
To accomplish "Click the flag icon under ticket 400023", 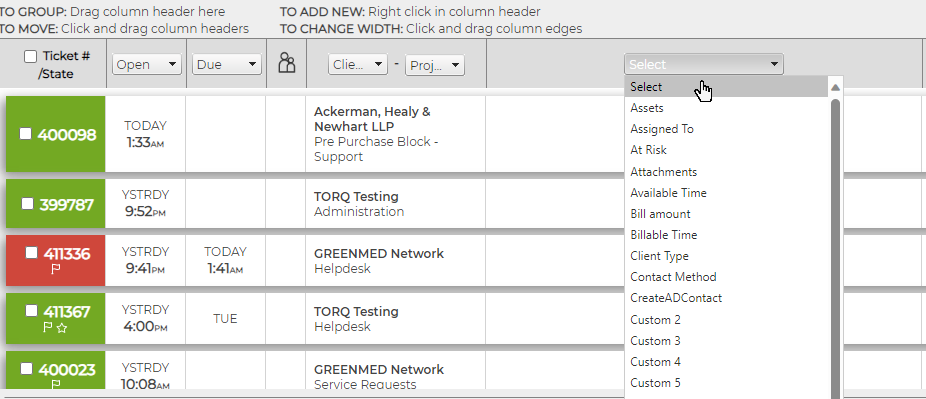I will pos(56,385).
